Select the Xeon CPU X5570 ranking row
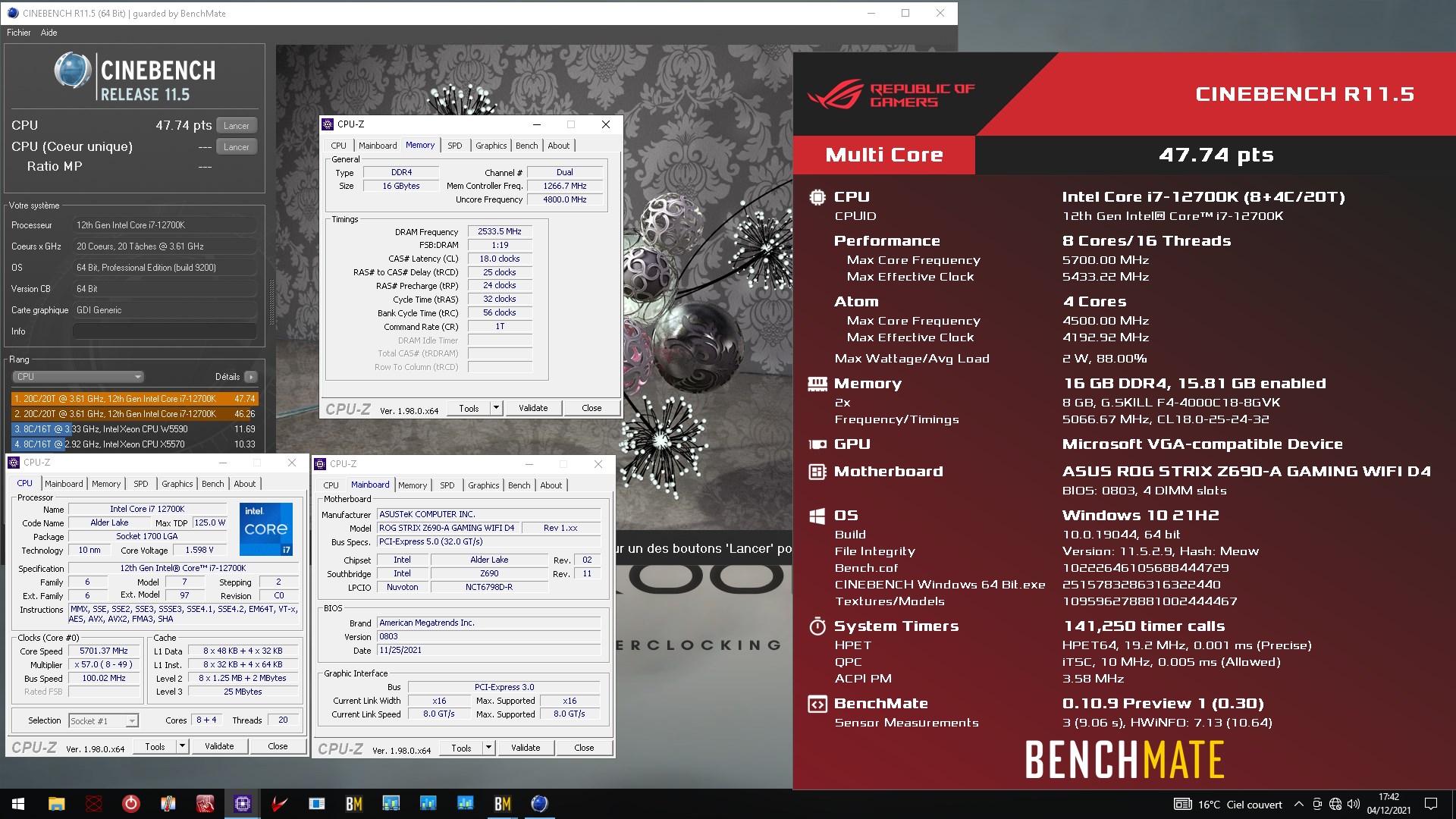The height and width of the screenshot is (819, 1456). click(x=135, y=444)
